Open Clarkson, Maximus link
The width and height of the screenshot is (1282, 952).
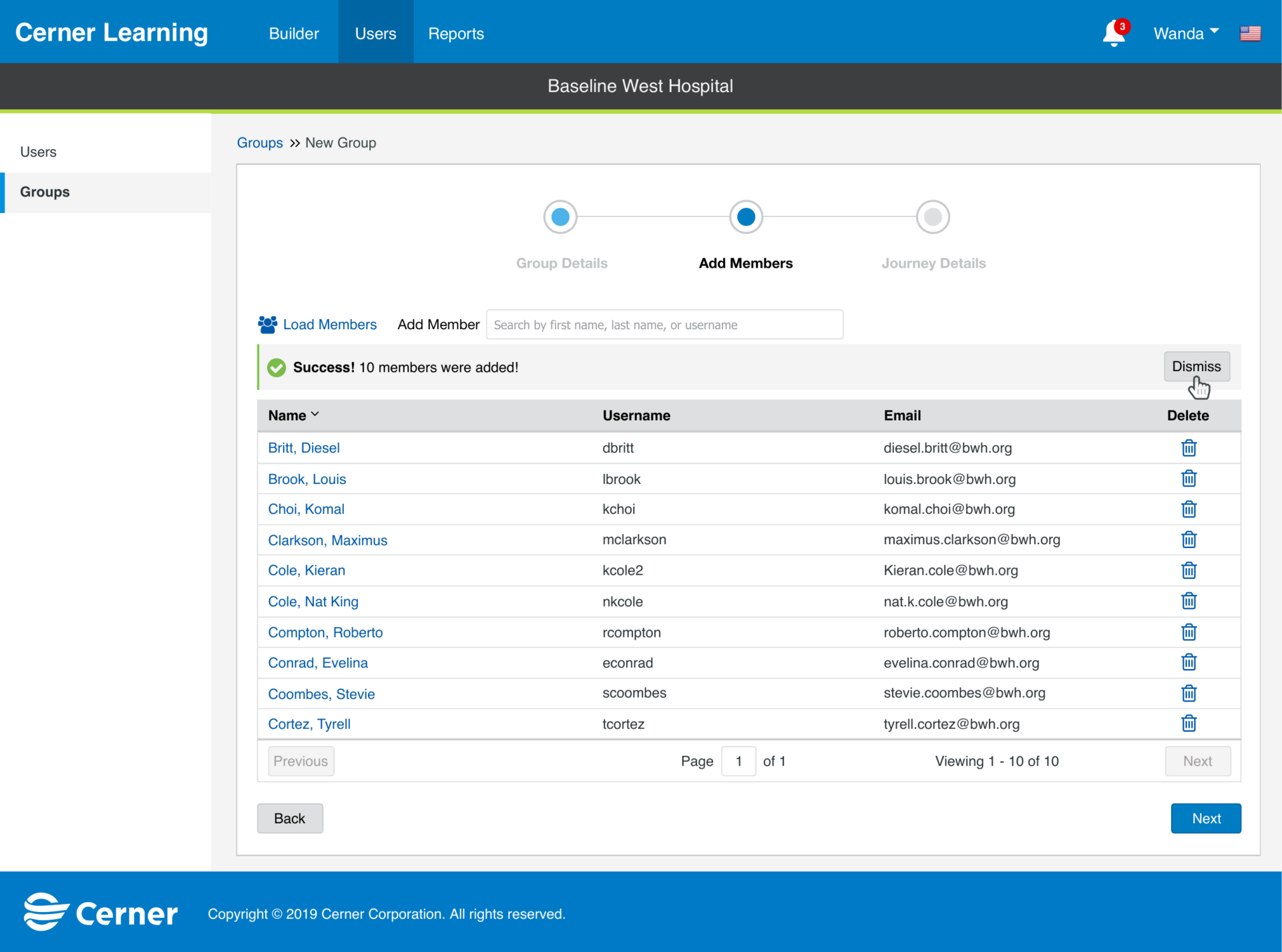pos(328,540)
